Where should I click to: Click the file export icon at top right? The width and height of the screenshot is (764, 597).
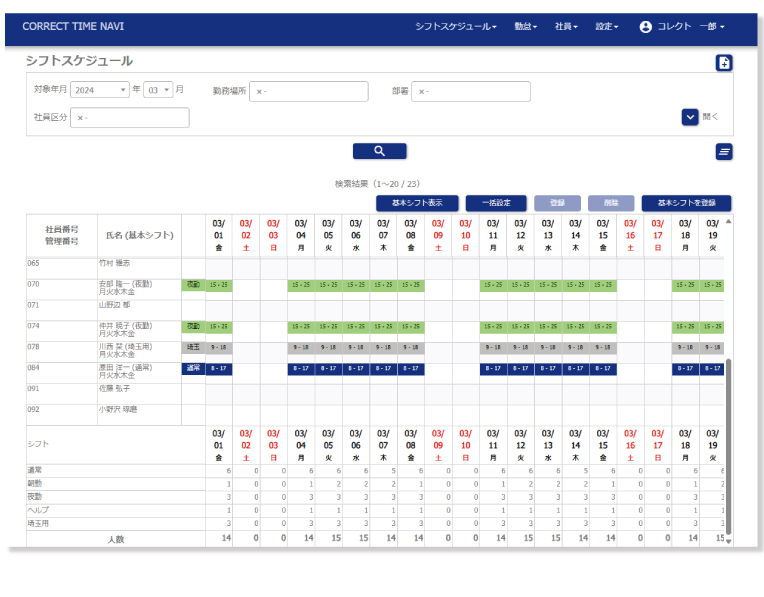pyautogui.click(x=724, y=63)
